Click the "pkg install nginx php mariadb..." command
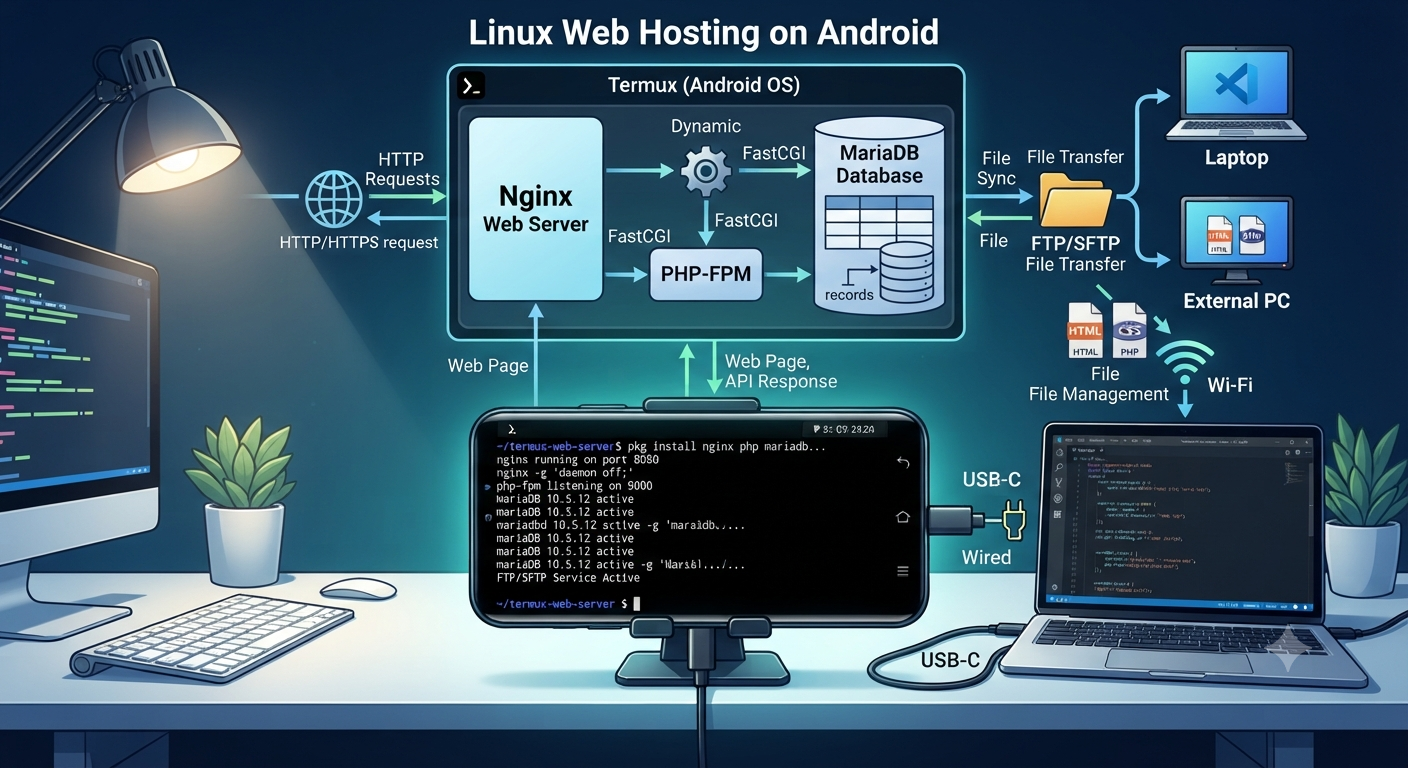 728,445
